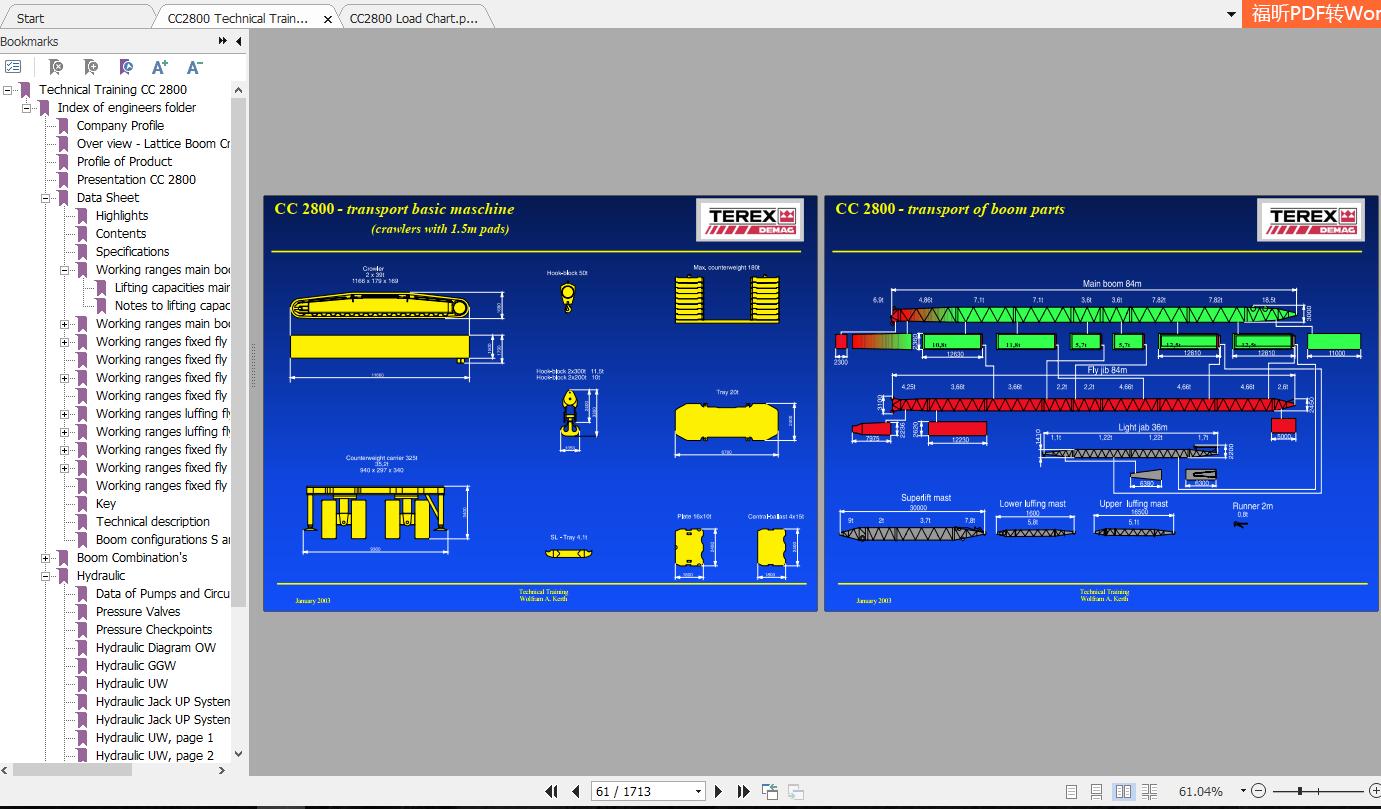1381x809 pixels.
Task: Enable continuous scrolling view icon
Action: [1097, 790]
